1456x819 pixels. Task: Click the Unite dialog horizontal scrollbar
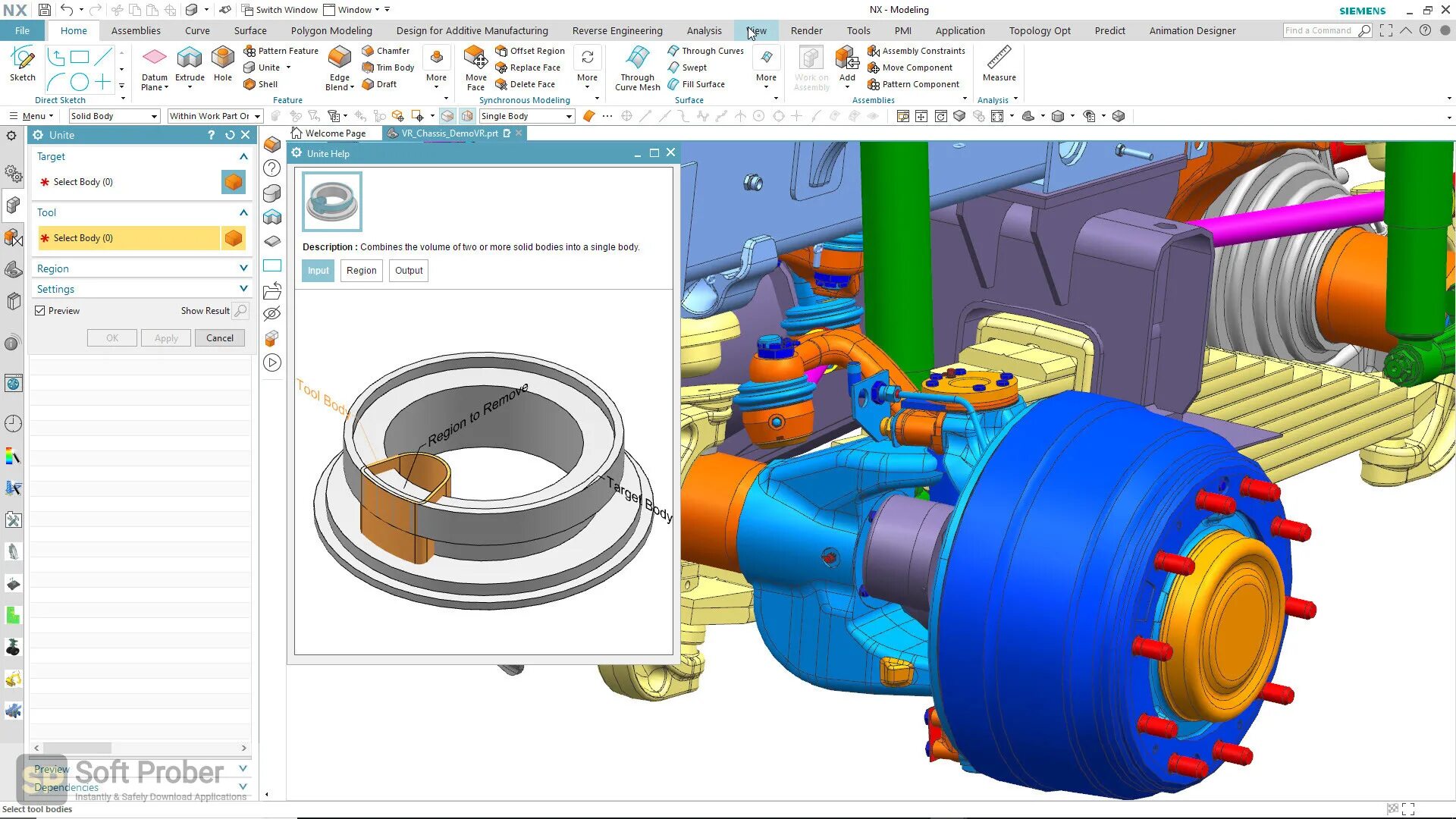77,748
